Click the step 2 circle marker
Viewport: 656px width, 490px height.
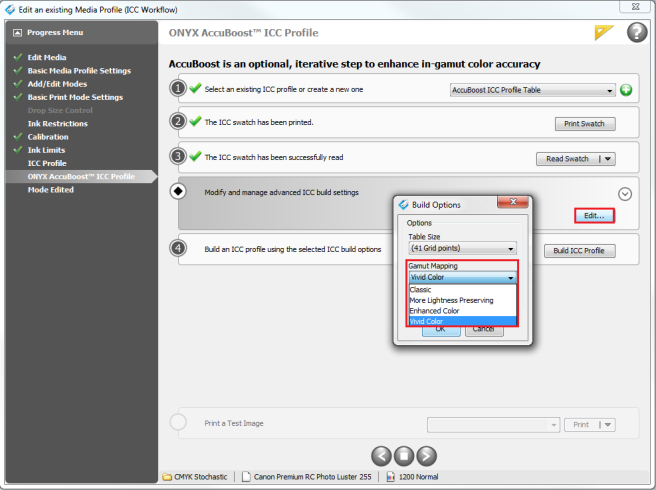point(178,121)
